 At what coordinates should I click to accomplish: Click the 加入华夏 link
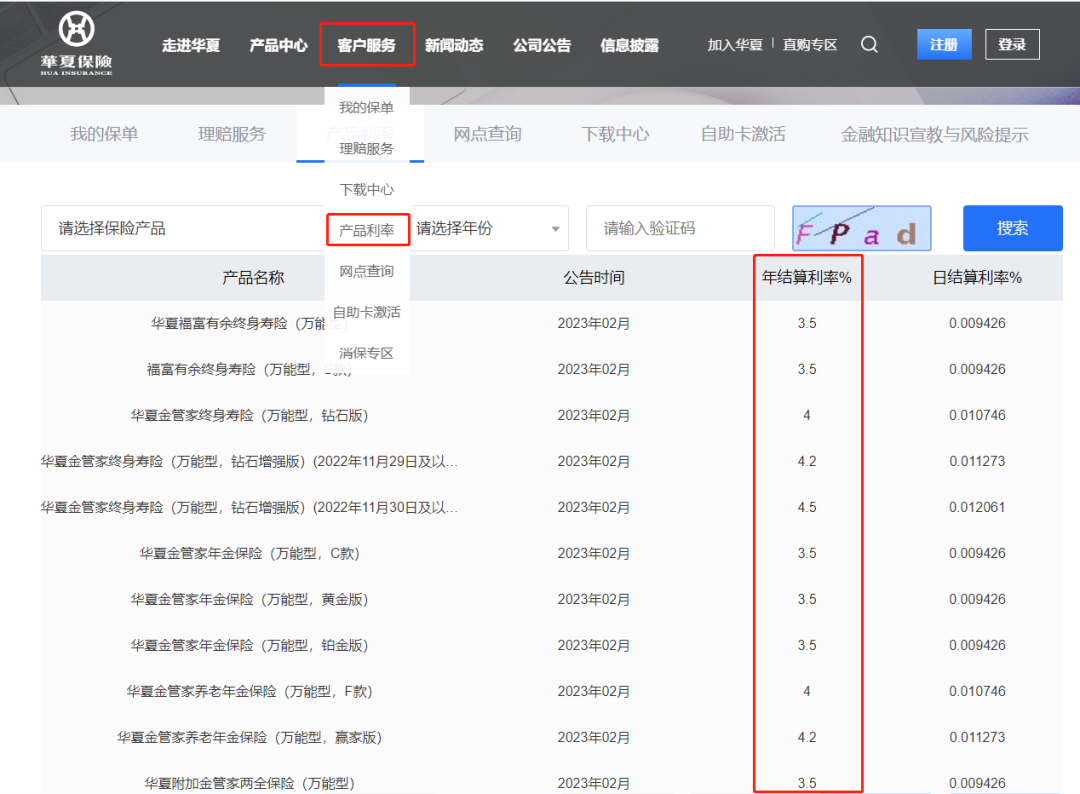tap(734, 45)
